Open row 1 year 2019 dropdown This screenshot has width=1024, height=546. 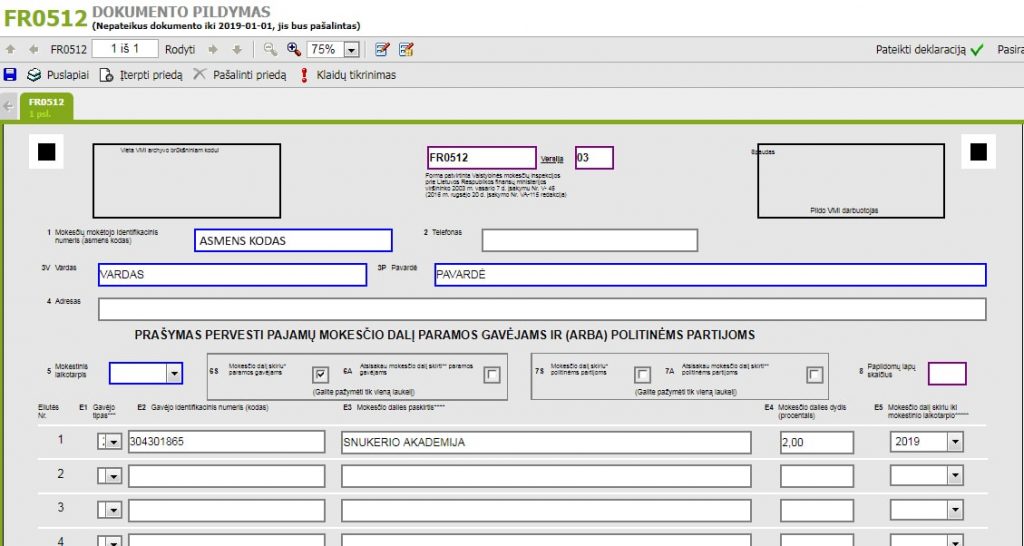click(x=955, y=442)
